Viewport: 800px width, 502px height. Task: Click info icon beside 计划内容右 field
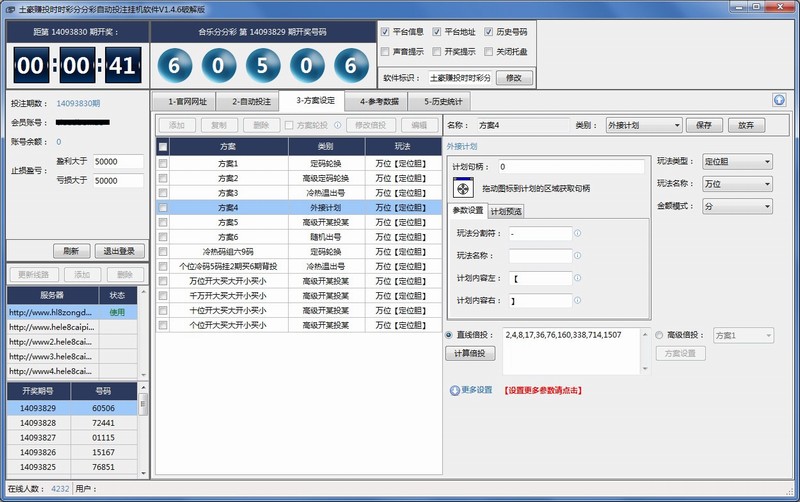(x=578, y=300)
